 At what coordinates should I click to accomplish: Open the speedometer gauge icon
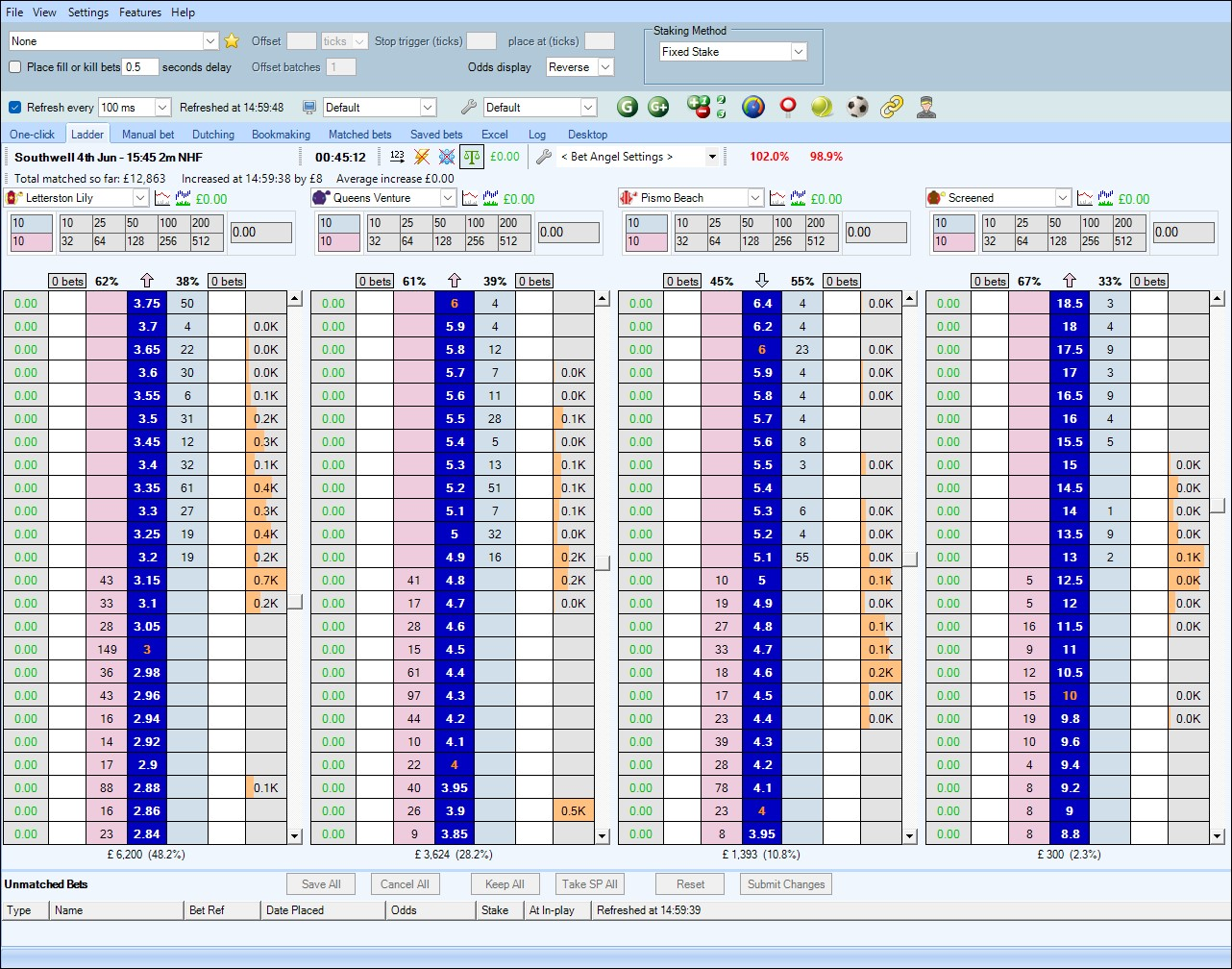pos(753,107)
